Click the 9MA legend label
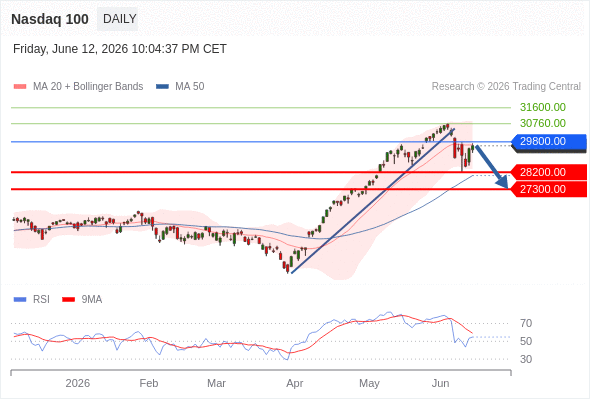The width and height of the screenshot is (590, 400). [x=92, y=300]
